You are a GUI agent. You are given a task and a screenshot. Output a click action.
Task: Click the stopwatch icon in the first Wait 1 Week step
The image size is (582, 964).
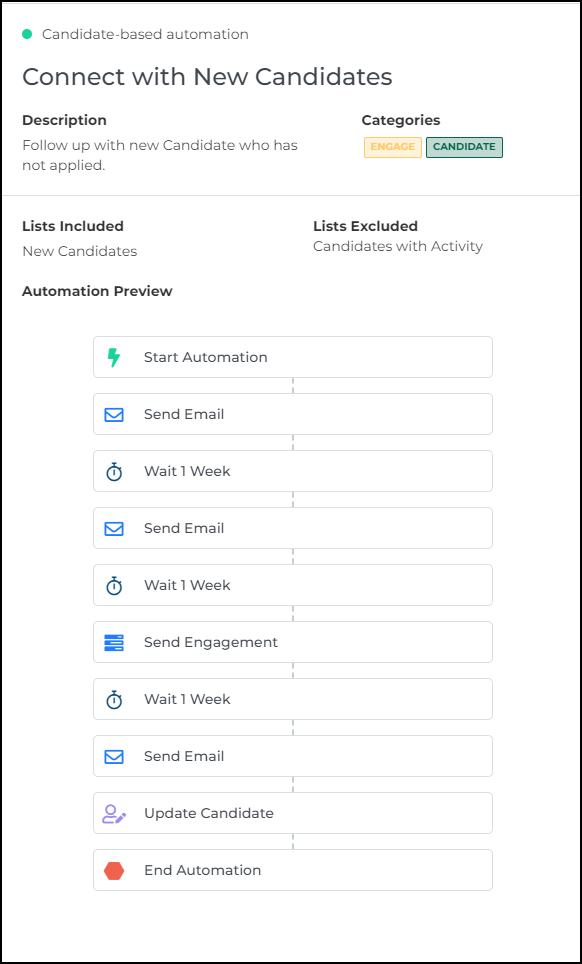(x=114, y=472)
